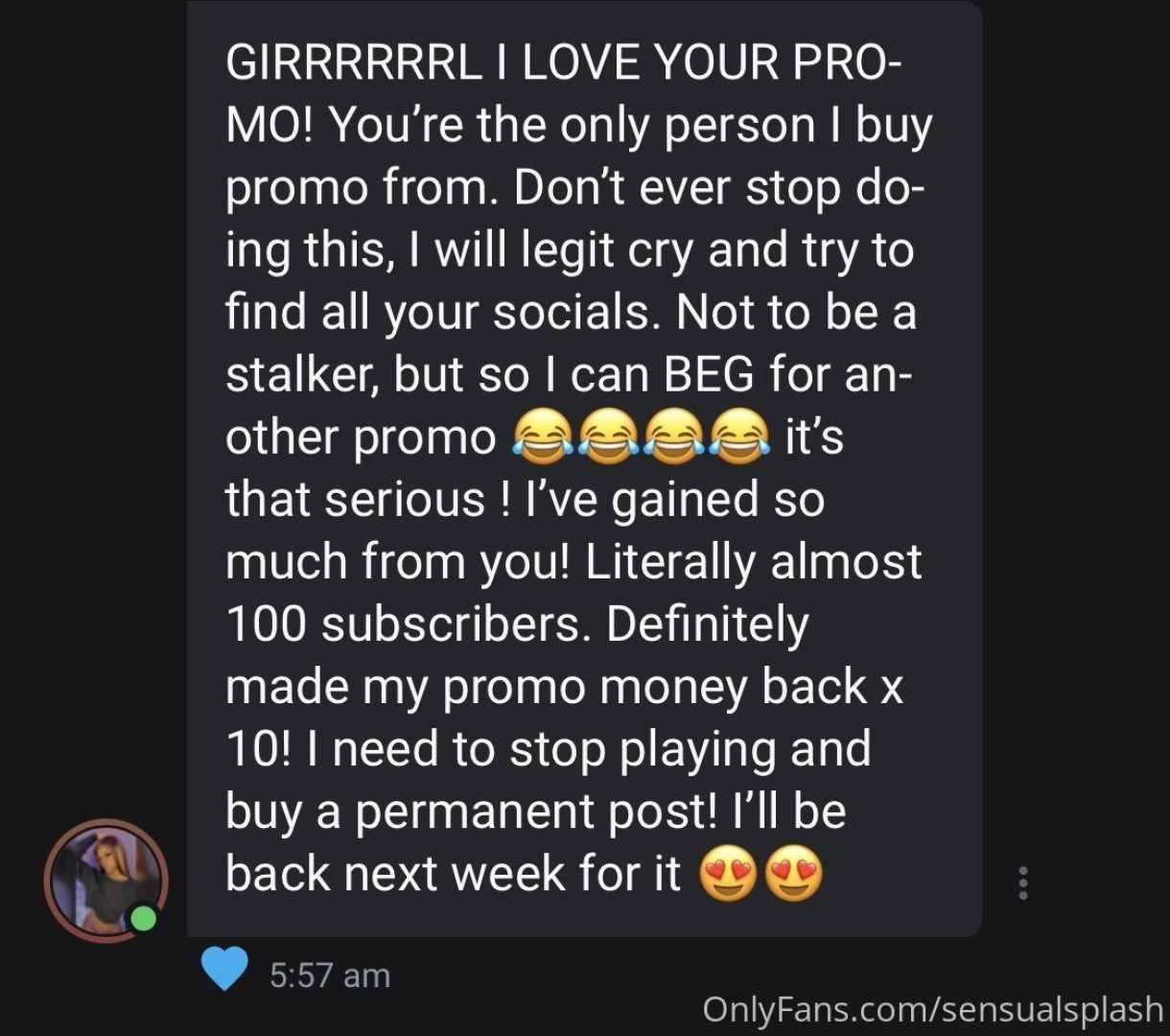
Task: Click the 5:57 am timestamp
Action: tap(330, 976)
